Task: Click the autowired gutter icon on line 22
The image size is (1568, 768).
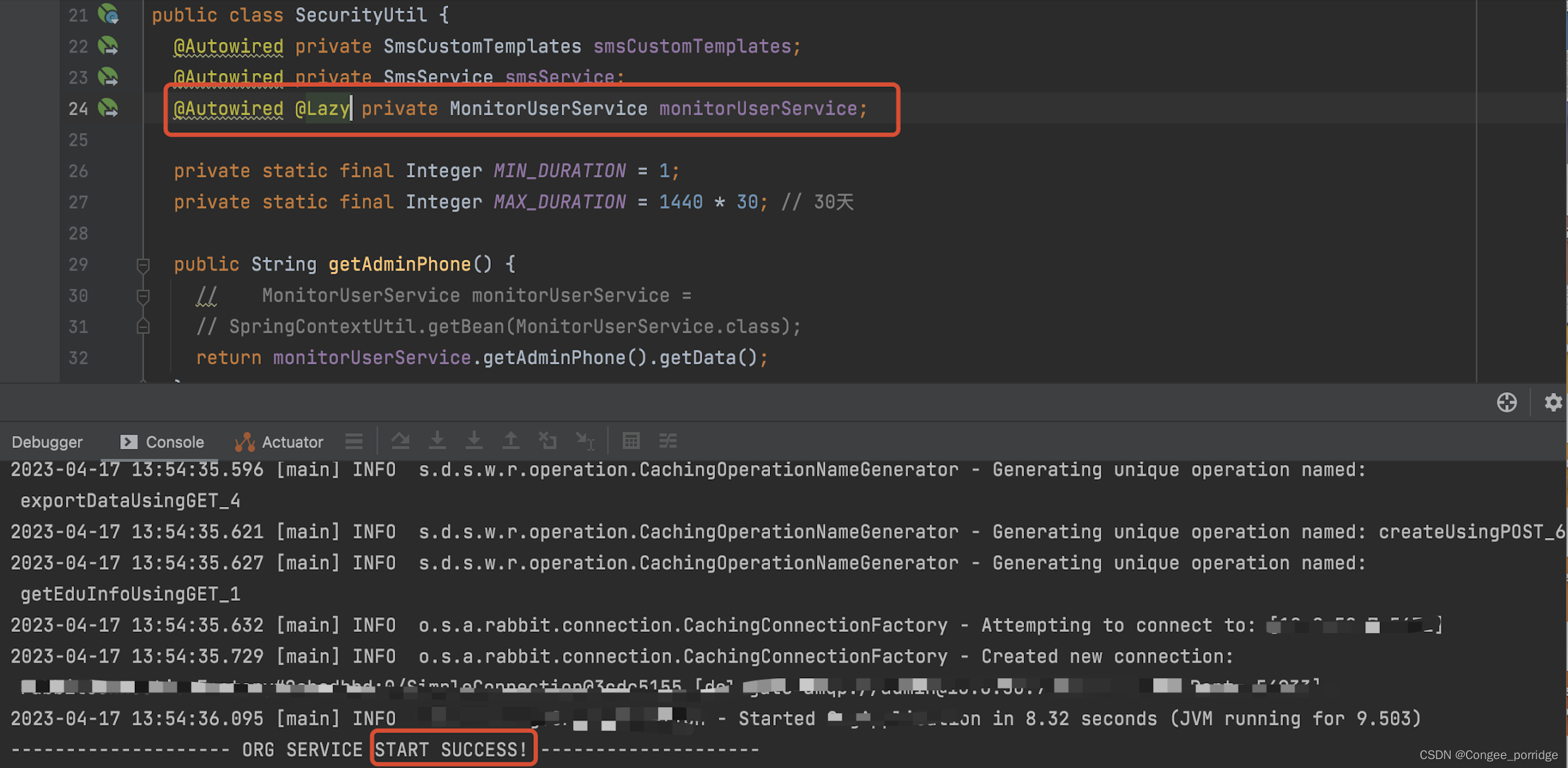Action: tap(108, 46)
